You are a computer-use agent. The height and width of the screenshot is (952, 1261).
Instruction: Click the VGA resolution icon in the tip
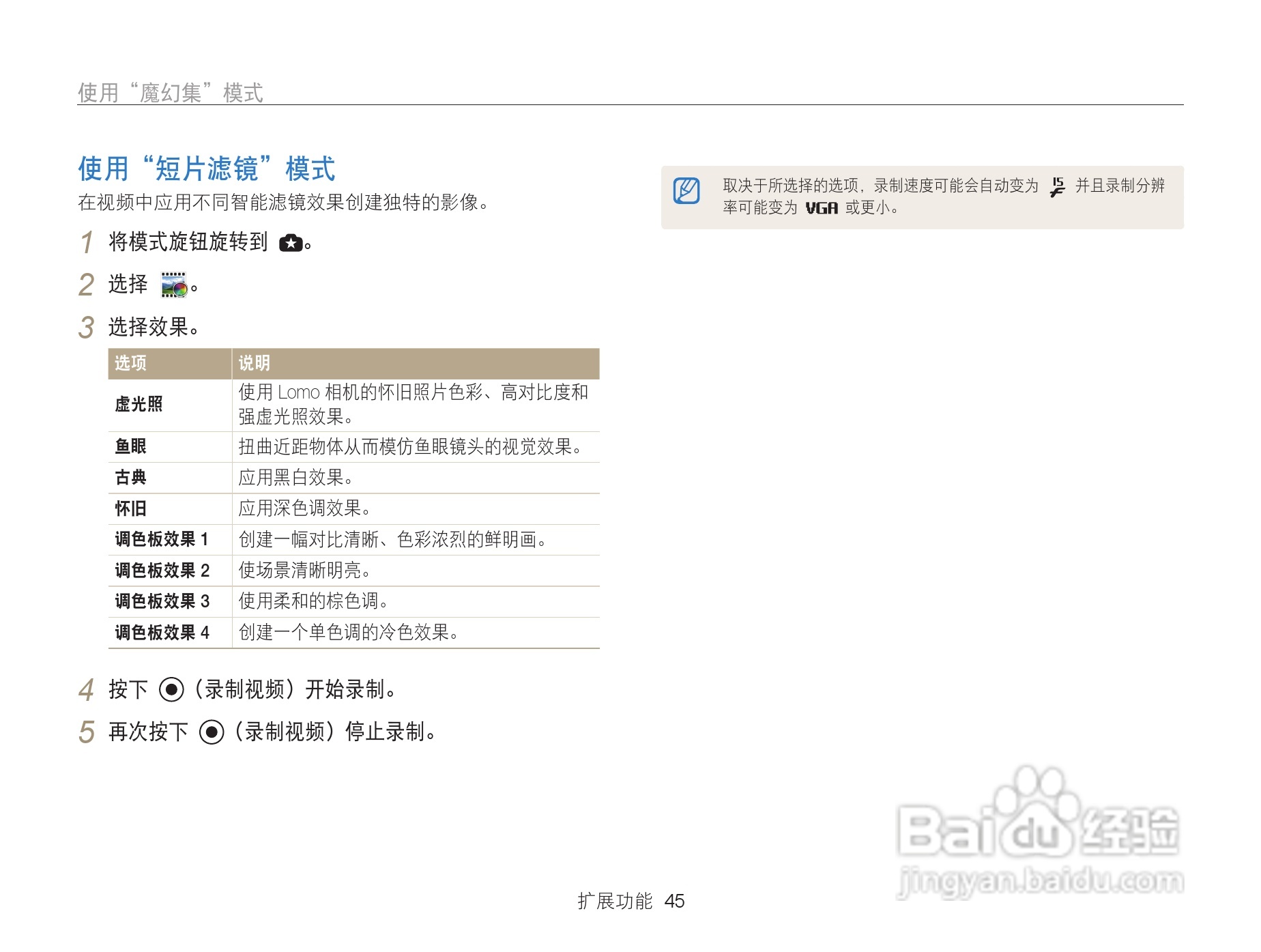pyautogui.click(x=822, y=208)
